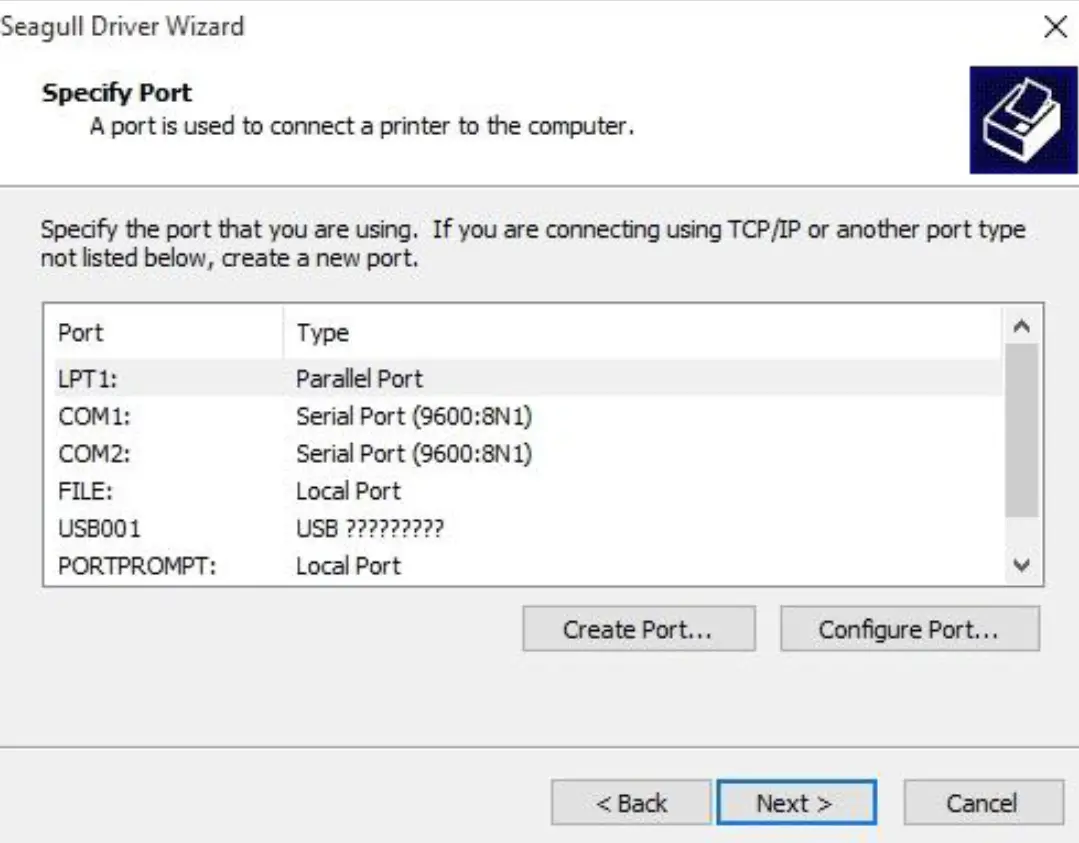Go back to the previous wizard step
The height and width of the screenshot is (843, 1079).
(x=630, y=802)
